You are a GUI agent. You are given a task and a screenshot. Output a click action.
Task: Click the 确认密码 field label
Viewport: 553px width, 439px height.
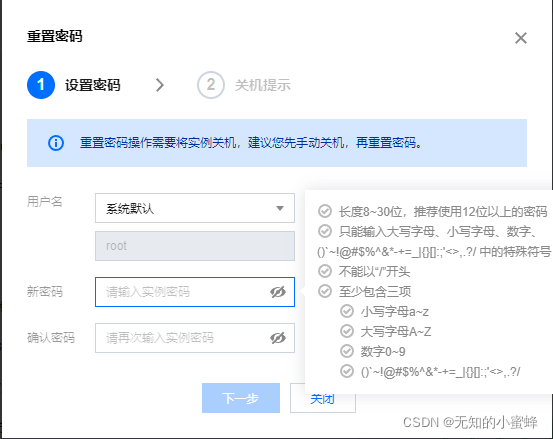point(51,337)
